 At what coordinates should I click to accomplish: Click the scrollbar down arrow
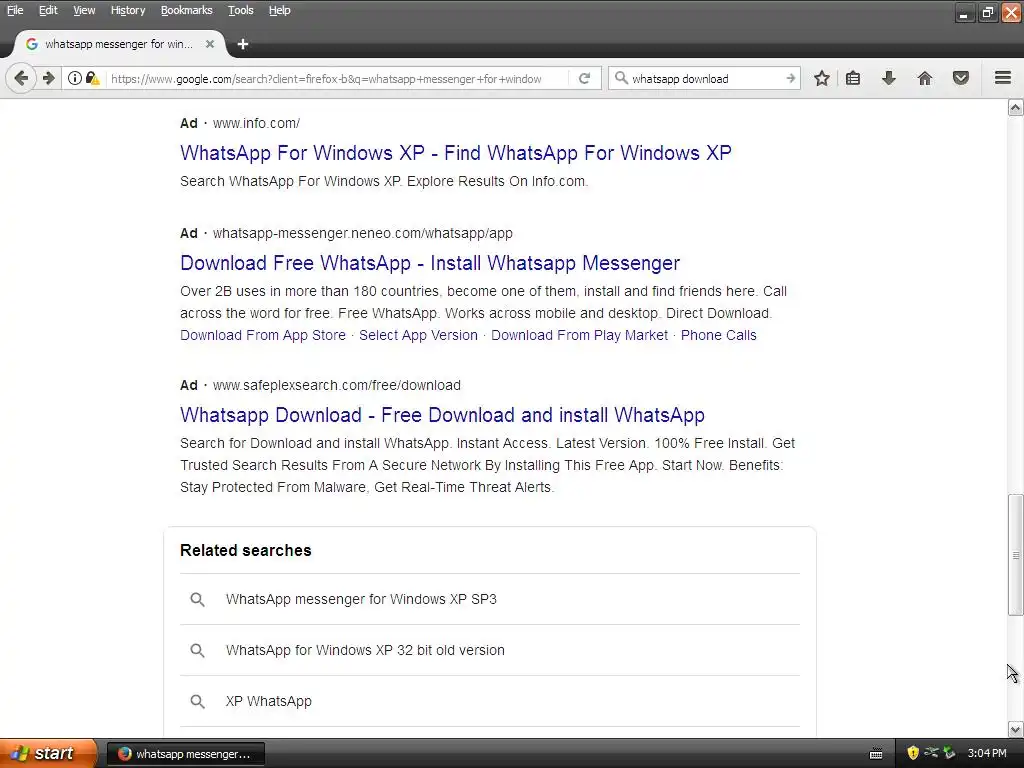click(x=1015, y=729)
